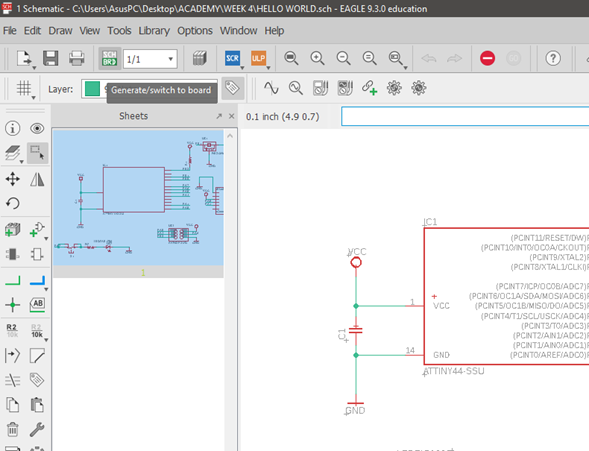
Task: Select the Split wire tool
Action: [x=12, y=380]
